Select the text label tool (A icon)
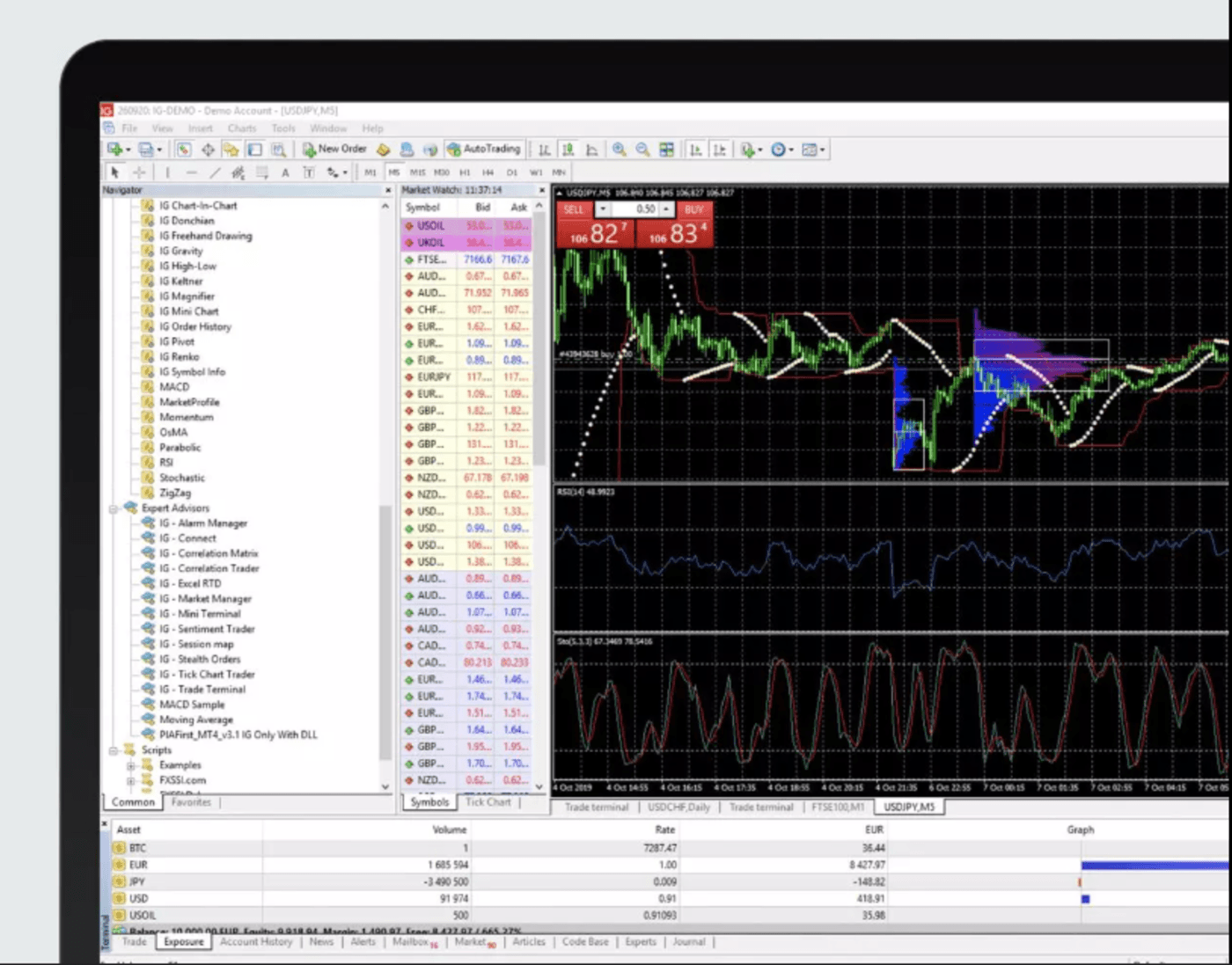 [284, 172]
